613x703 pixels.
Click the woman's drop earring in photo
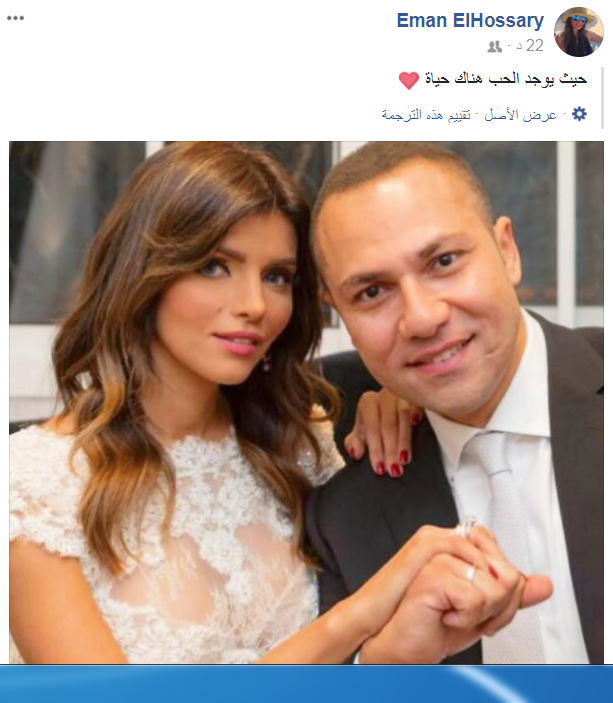point(267,362)
